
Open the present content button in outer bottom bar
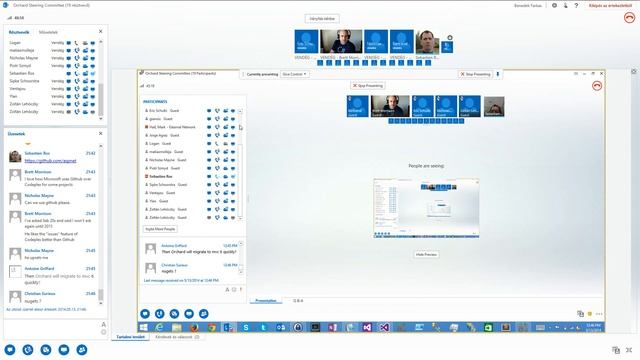[64, 350]
